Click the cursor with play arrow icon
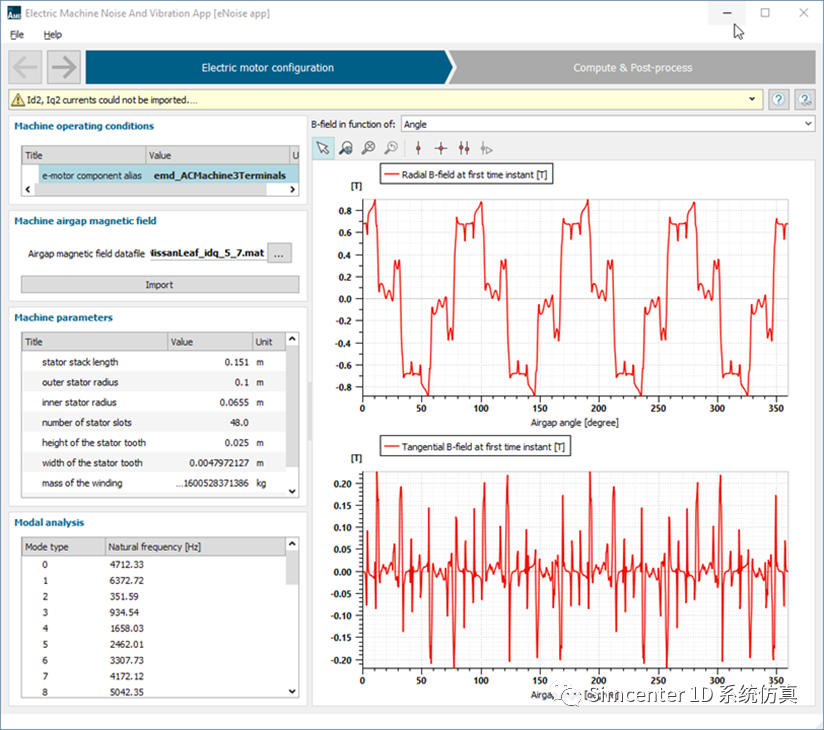Image resolution: width=824 pixels, height=730 pixels. [x=487, y=148]
